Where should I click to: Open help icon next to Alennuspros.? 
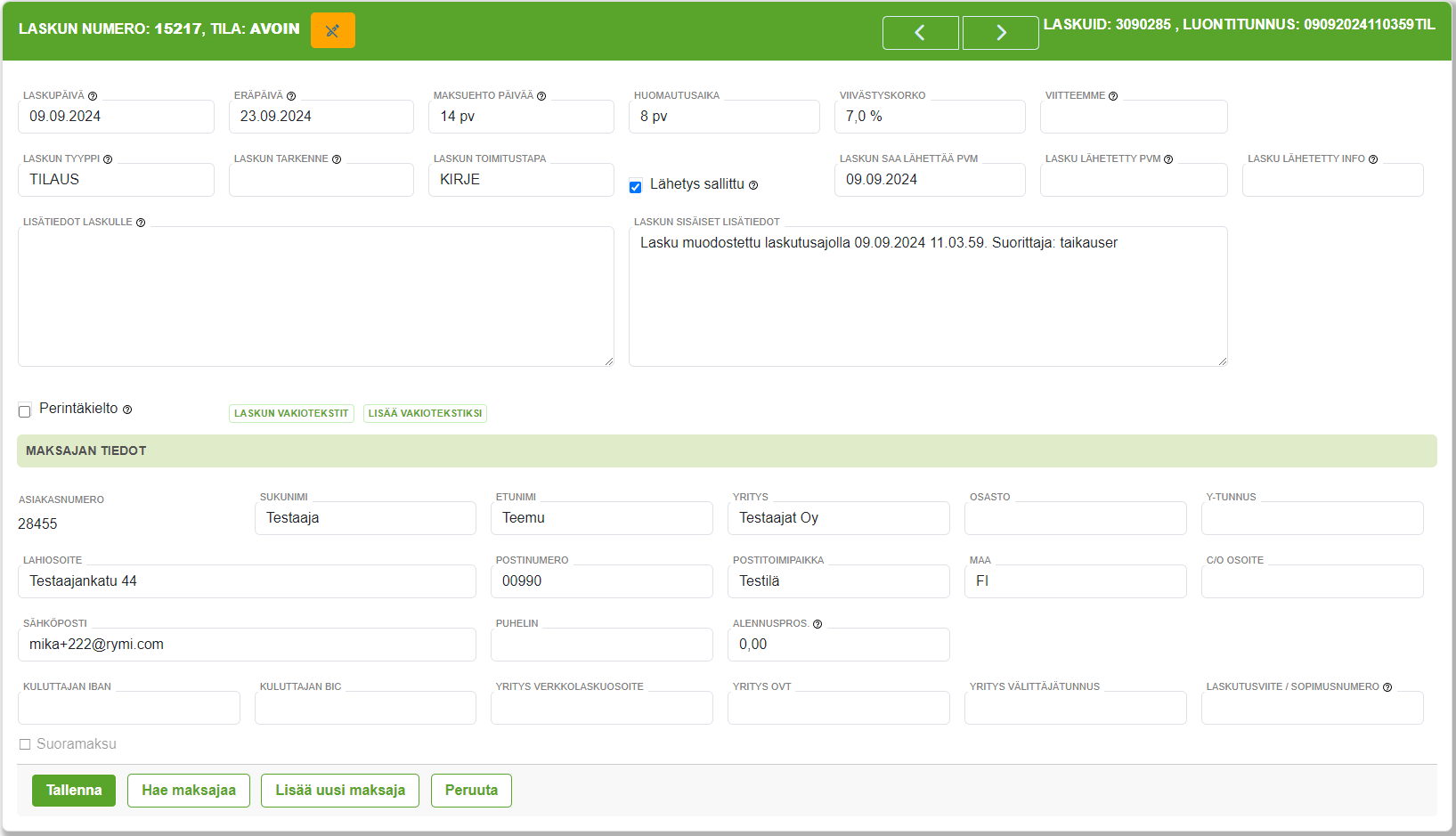point(817,624)
